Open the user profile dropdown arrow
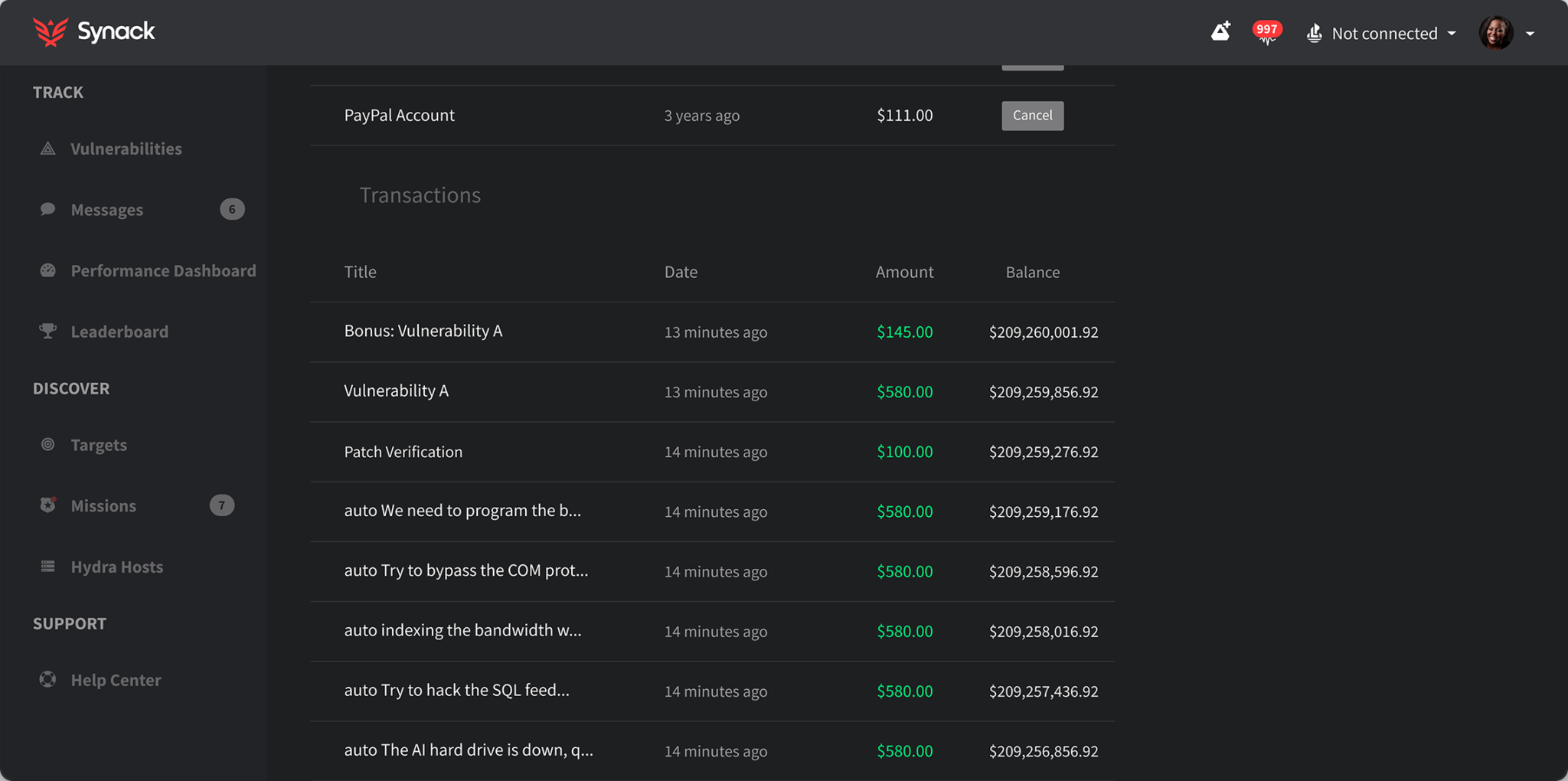Viewport: 1568px width, 781px height. [1530, 34]
